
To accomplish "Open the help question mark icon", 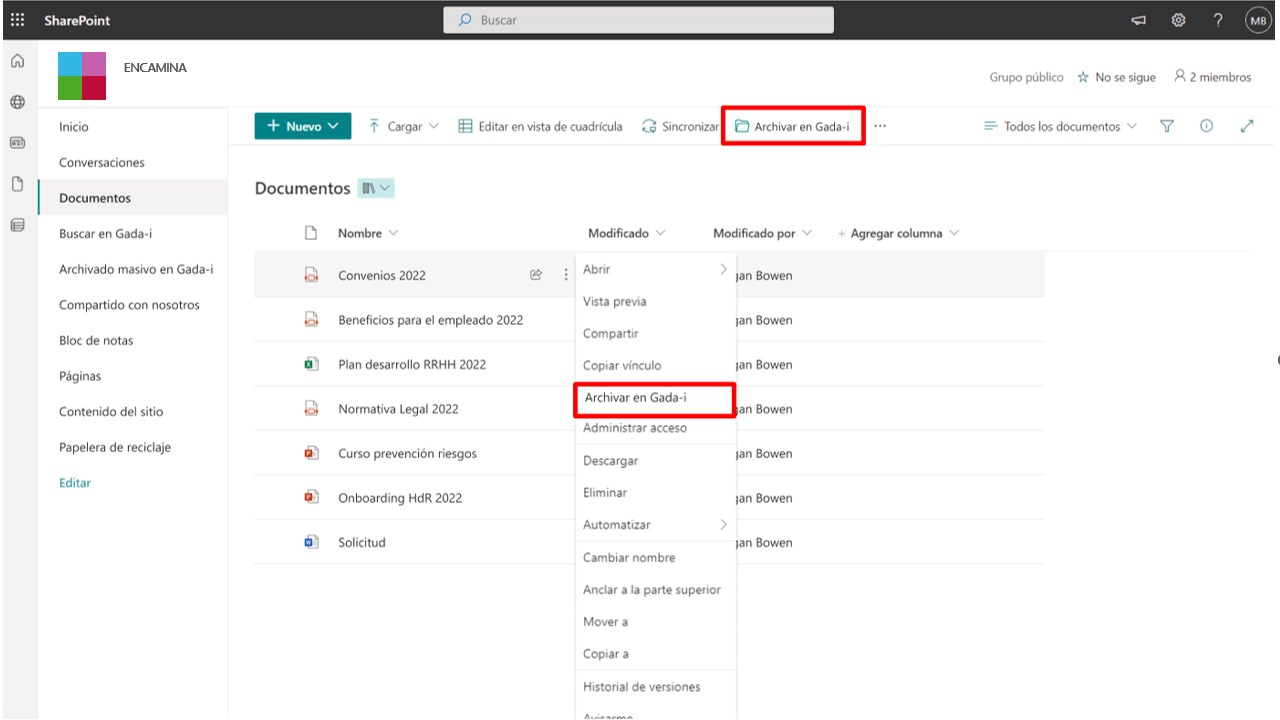I will 1218,20.
